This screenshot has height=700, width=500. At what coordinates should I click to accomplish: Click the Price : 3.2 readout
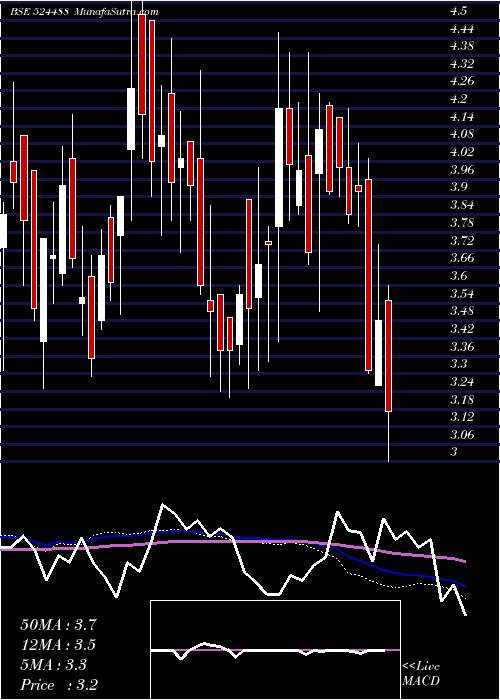59,685
